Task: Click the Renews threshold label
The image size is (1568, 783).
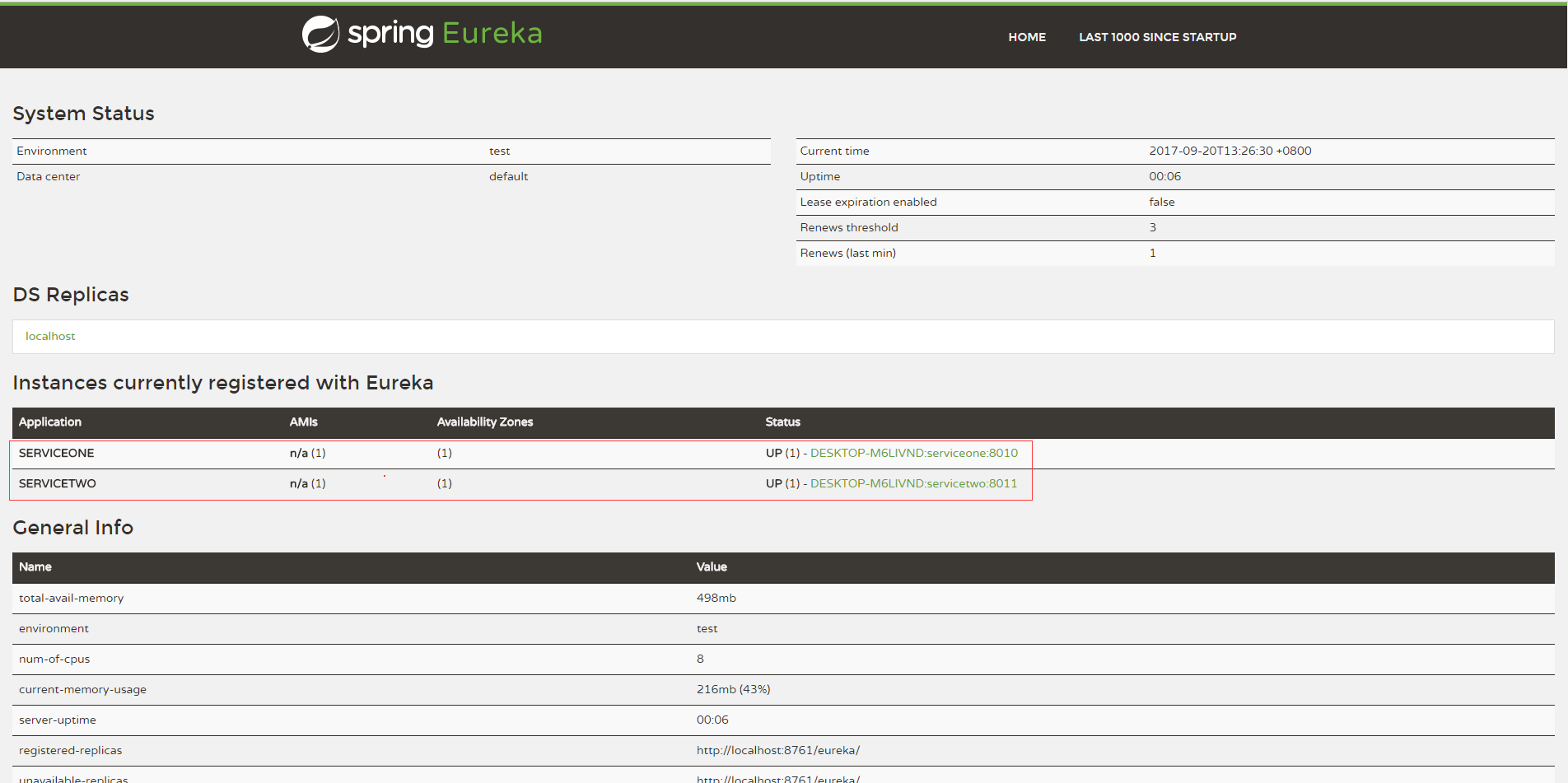Action: click(x=849, y=227)
